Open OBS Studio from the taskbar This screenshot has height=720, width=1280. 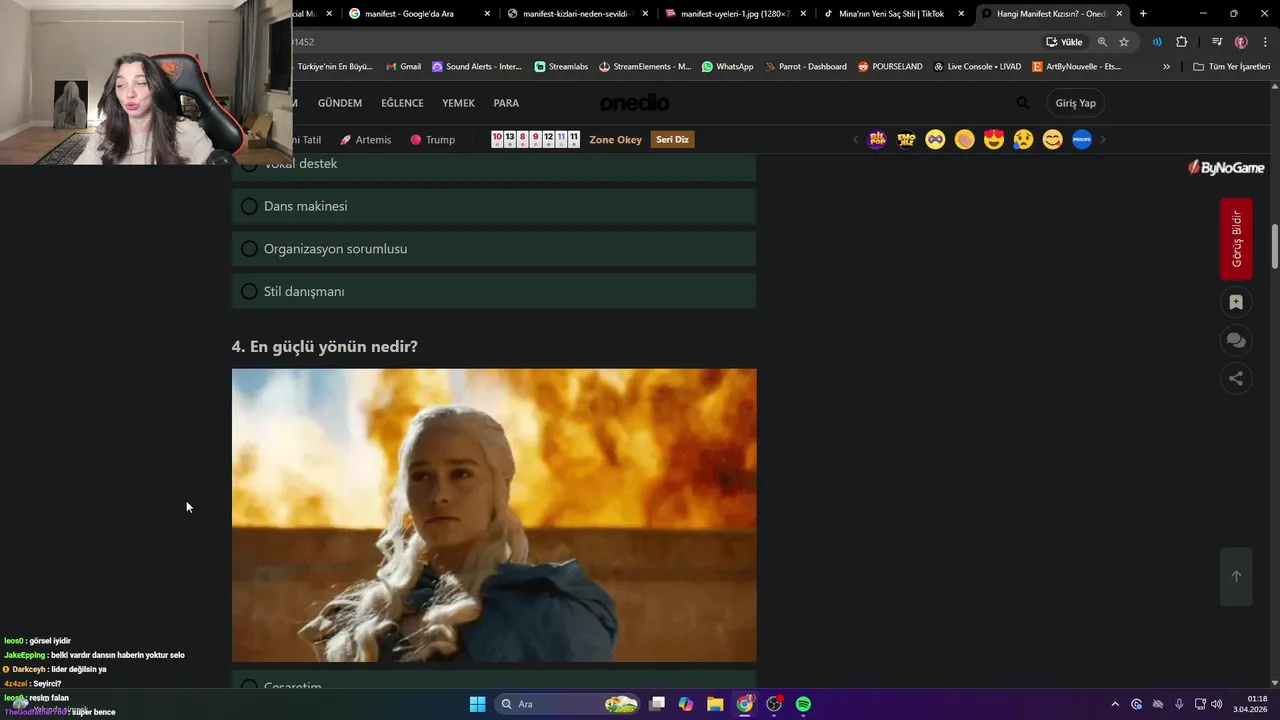774,704
